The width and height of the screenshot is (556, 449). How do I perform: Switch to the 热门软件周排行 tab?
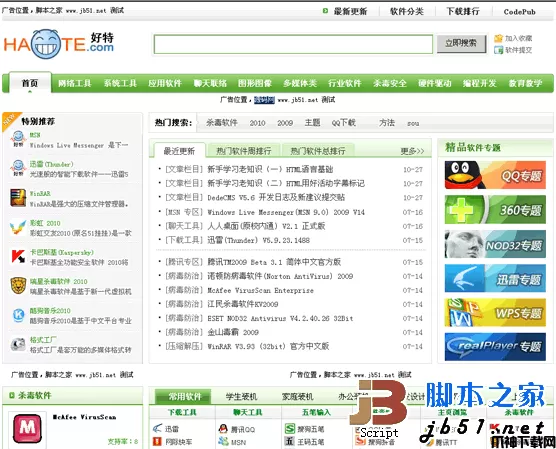244,151
